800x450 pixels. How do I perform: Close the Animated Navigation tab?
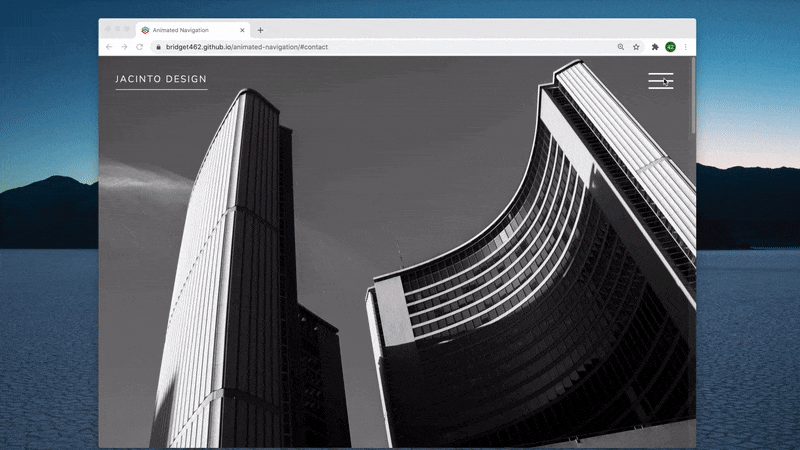pyautogui.click(x=242, y=30)
